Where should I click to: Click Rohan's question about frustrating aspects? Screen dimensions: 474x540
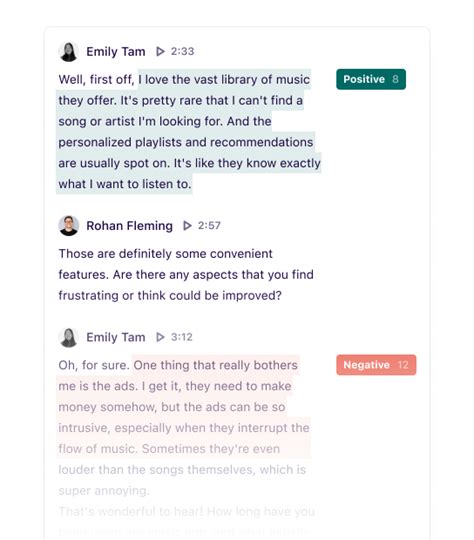click(186, 274)
